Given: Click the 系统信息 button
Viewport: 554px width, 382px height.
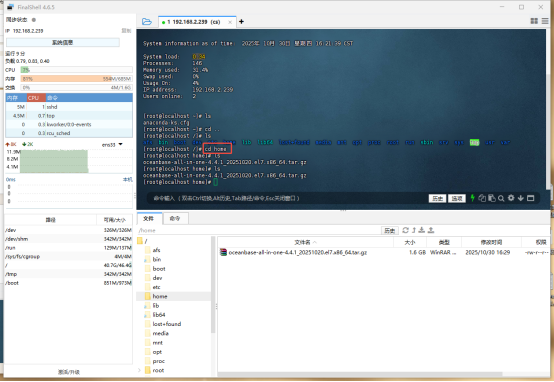Looking at the screenshot, I should [63, 42].
